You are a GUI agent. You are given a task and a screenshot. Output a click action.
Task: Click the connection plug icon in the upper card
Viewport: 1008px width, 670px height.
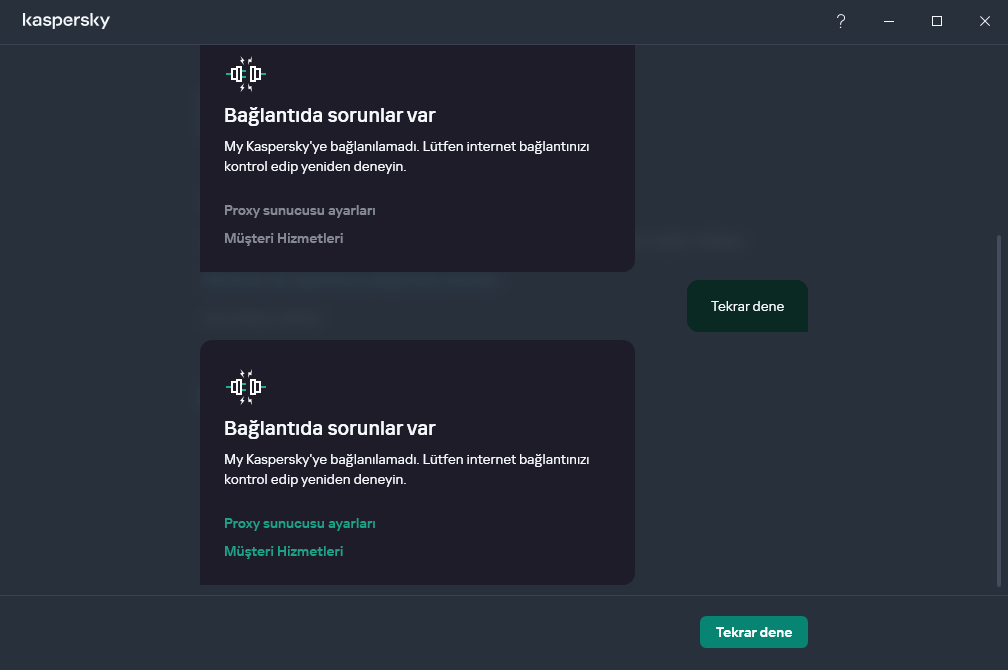click(246, 74)
